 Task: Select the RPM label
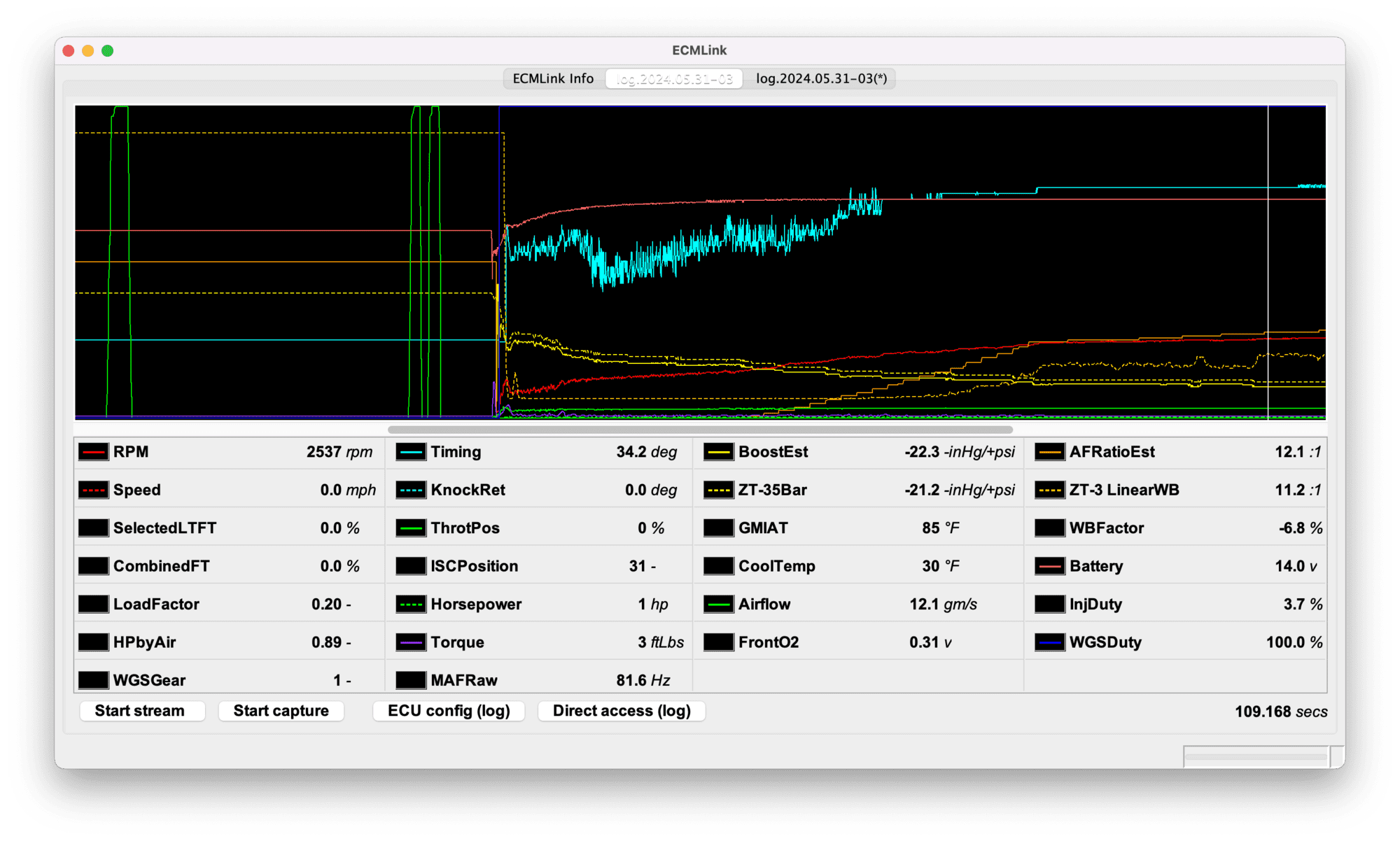pyautogui.click(x=131, y=452)
